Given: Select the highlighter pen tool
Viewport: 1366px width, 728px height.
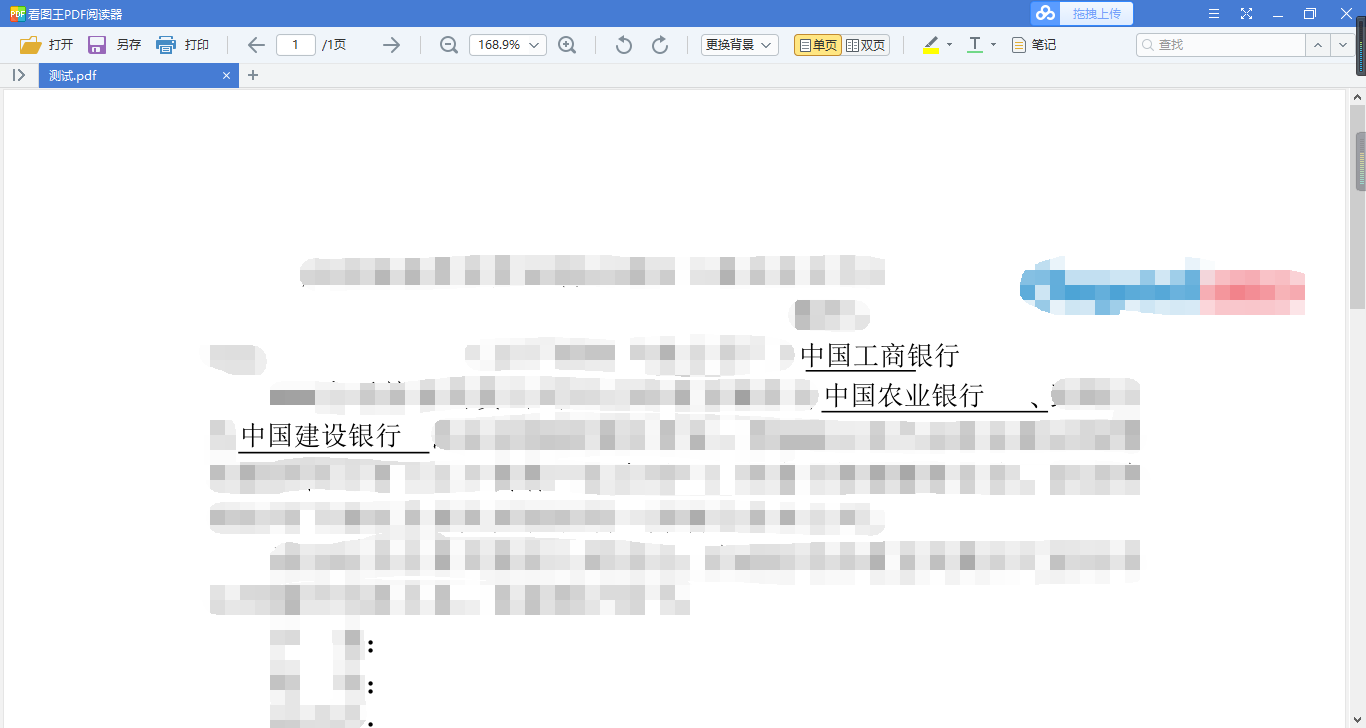Looking at the screenshot, I should coord(931,45).
